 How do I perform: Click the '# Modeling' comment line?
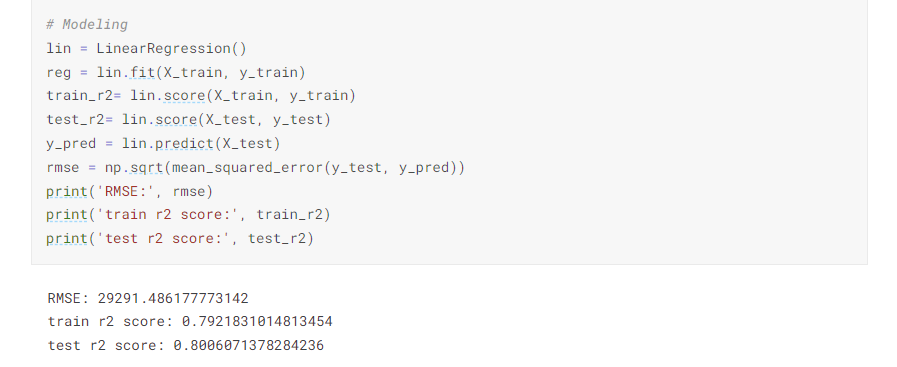87,25
